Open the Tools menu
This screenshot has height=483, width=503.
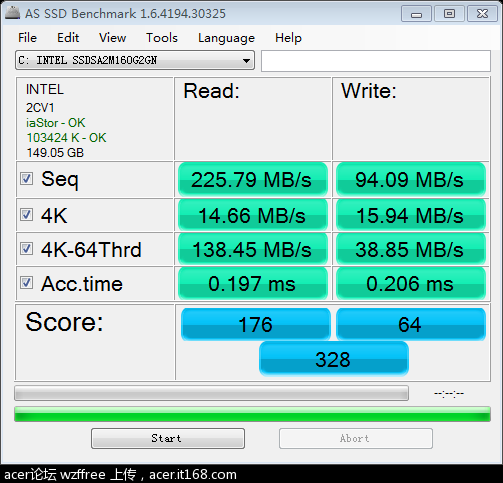pyautogui.click(x=162, y=38)
